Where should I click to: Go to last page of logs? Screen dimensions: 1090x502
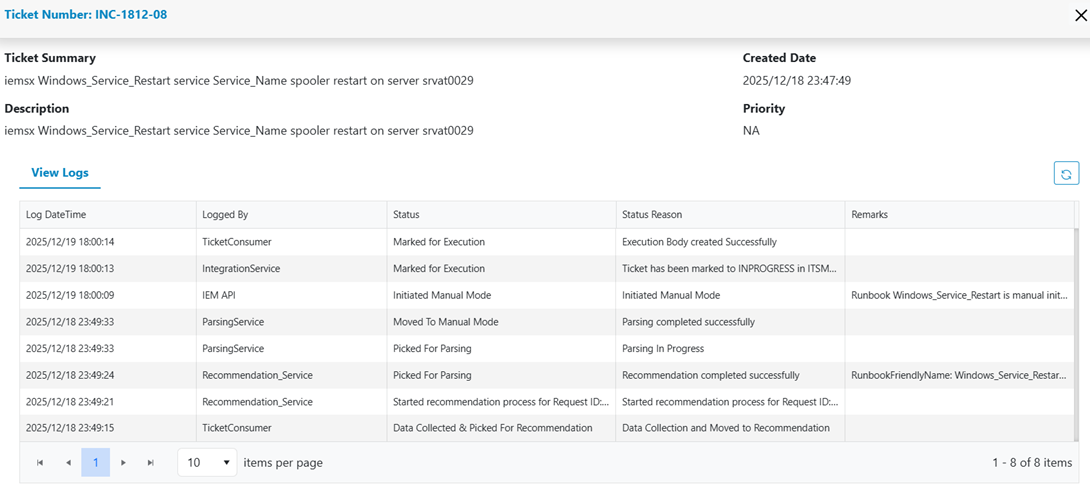click(151, 463)
